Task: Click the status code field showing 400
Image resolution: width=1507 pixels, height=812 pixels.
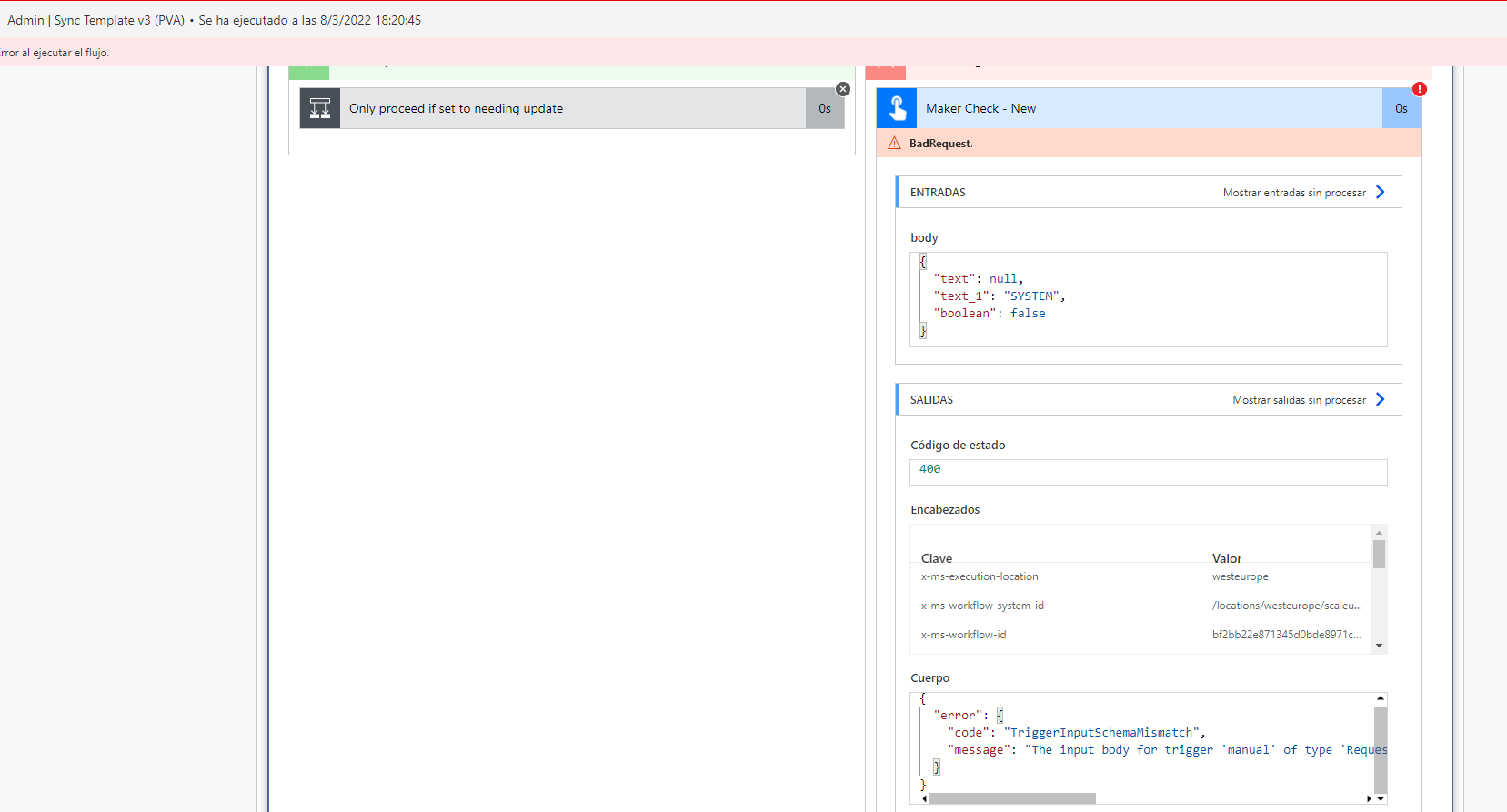Action: coord(1149,472)
